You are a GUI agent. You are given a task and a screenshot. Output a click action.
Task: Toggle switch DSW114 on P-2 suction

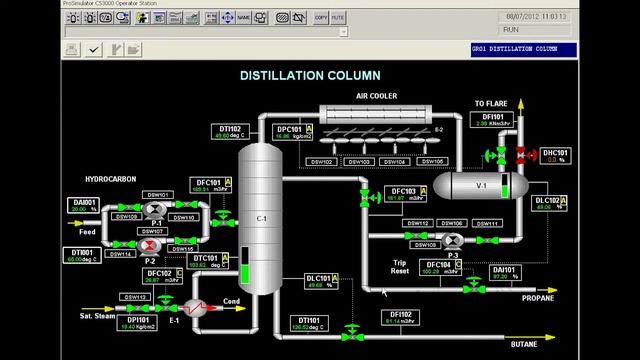click(120, 254)
